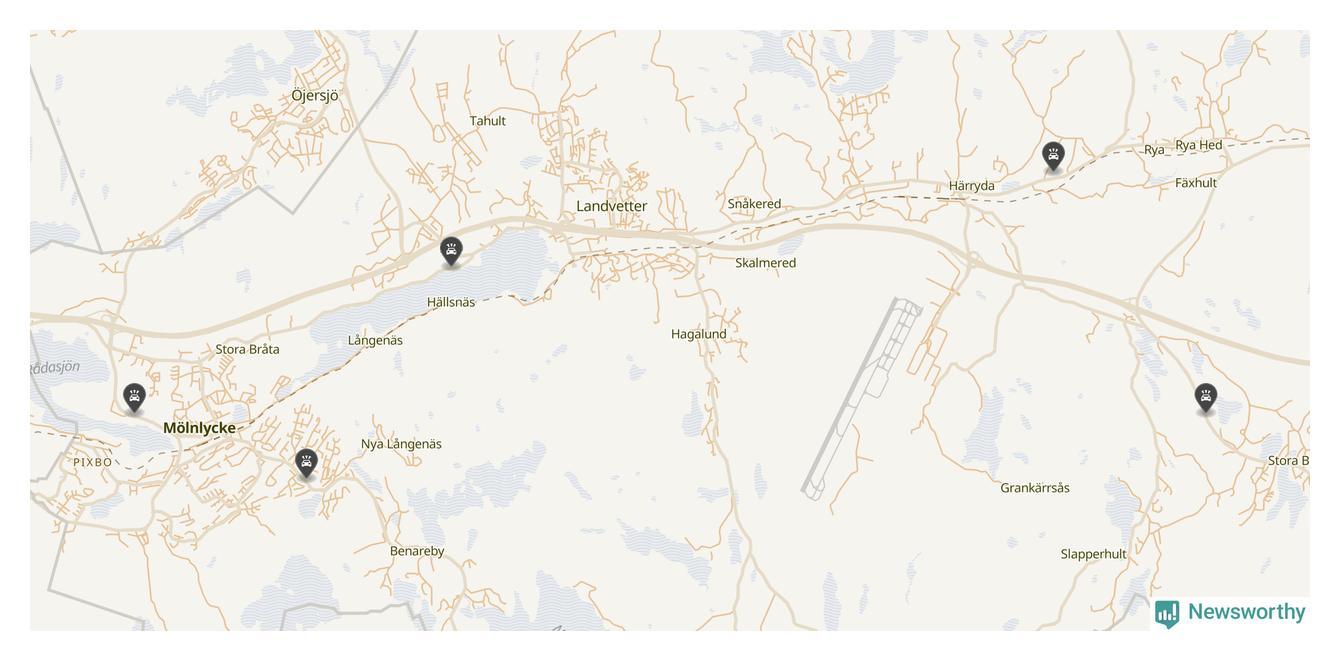The height and width of the screenshot is (661, 1340).
Task: Select the car marker beside Hällsnäs lake
Action: coord(451,252)
